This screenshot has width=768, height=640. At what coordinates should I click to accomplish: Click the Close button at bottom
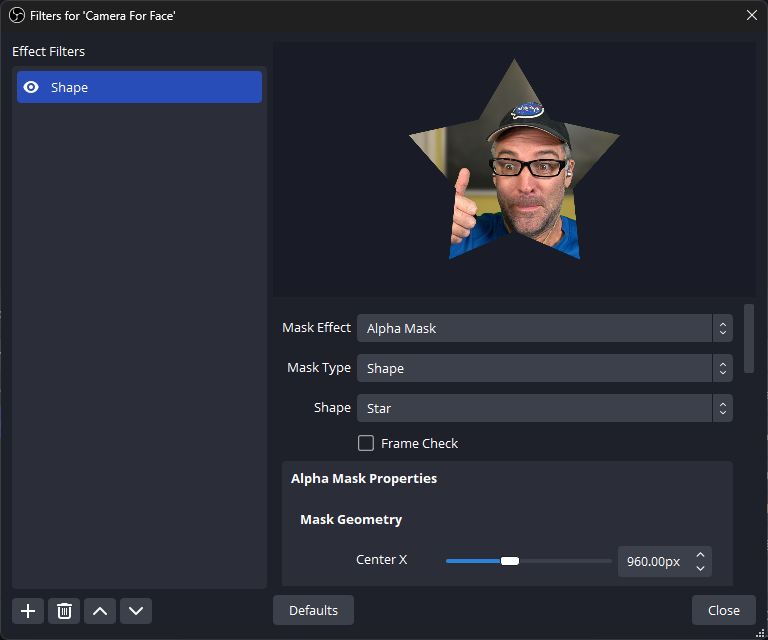723,610
